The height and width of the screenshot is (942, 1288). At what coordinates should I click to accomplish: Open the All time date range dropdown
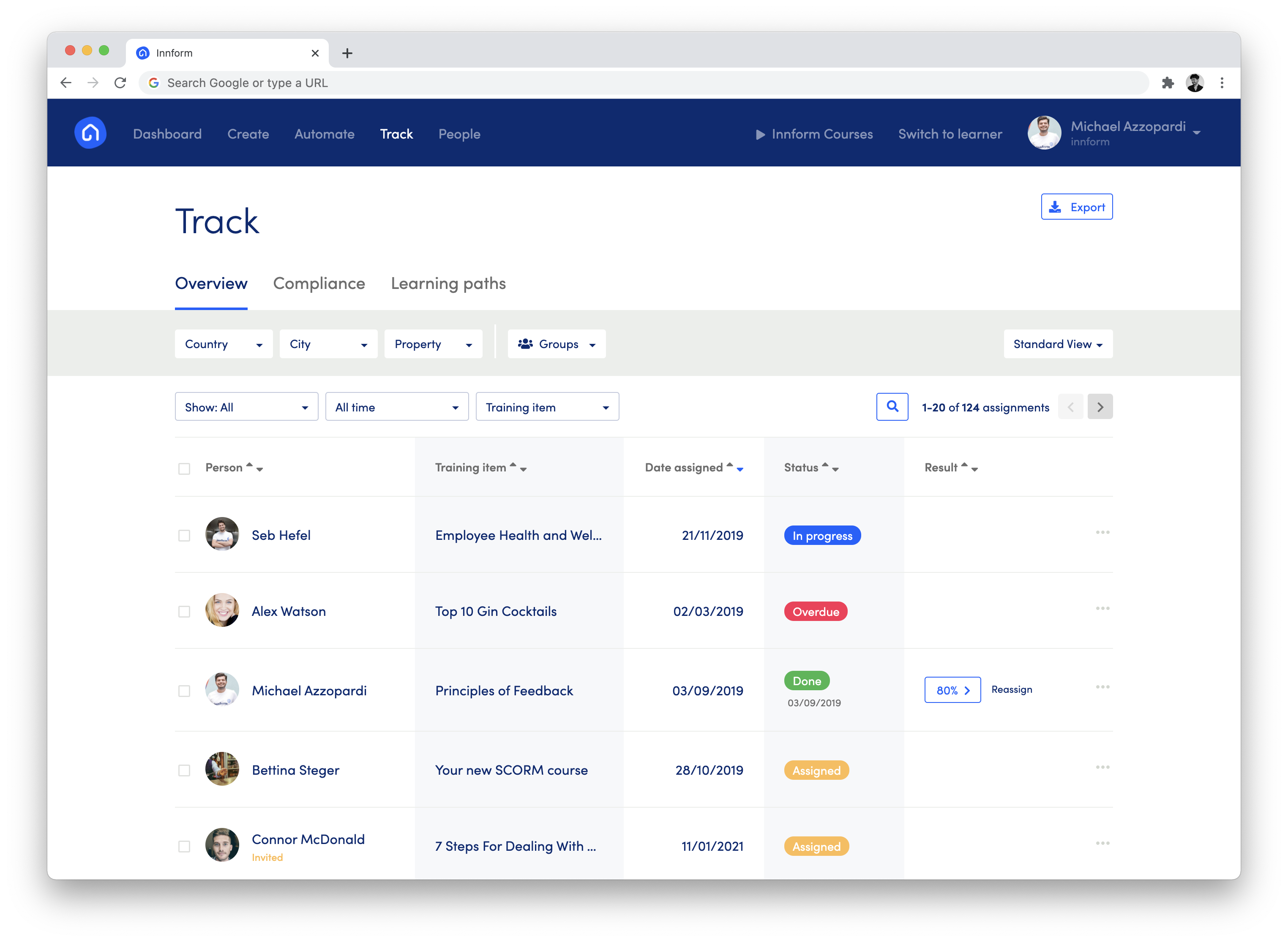pyautogui.click(x=396, y=407)
